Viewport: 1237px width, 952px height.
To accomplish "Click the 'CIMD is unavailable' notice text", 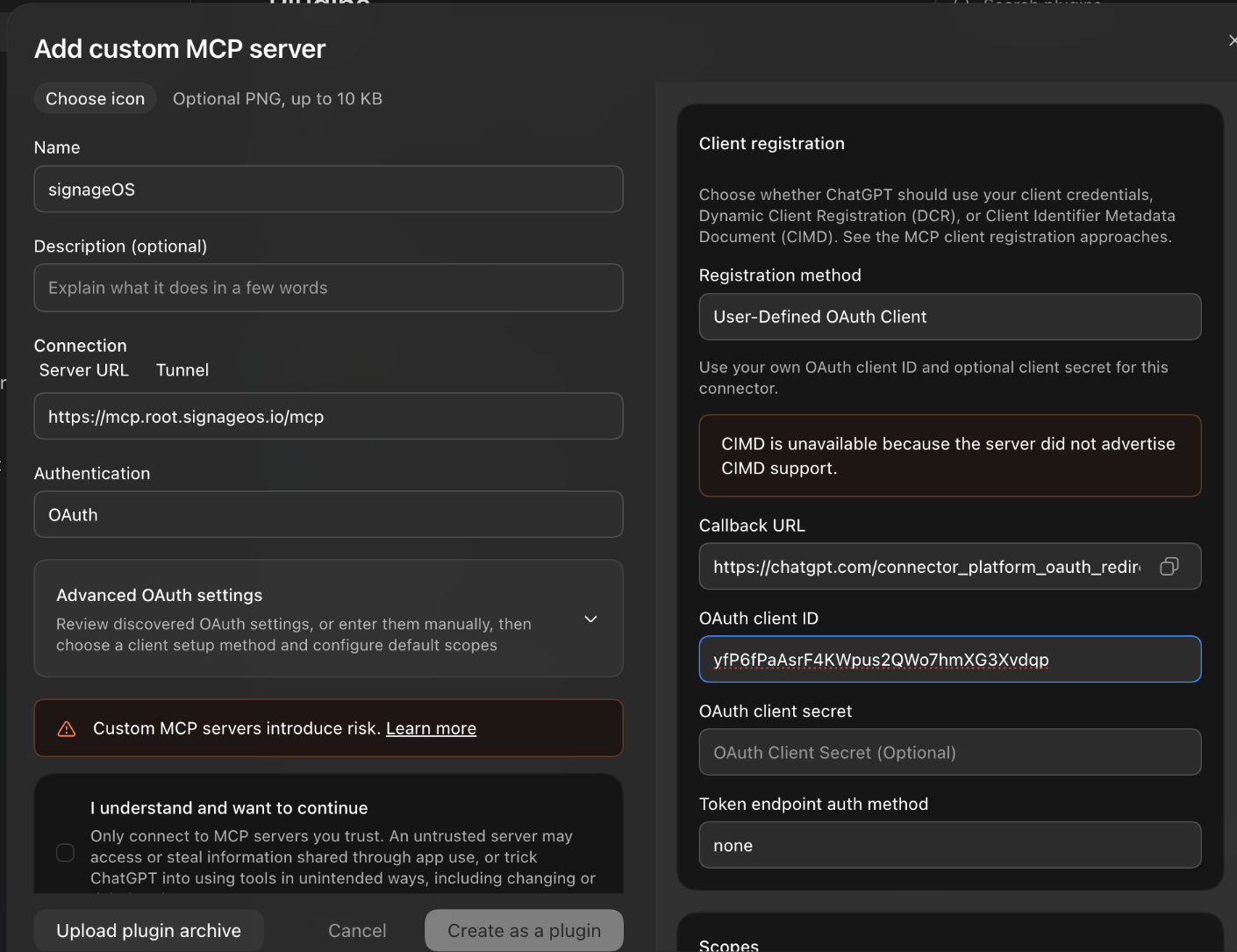I will (x=947, y=456).
